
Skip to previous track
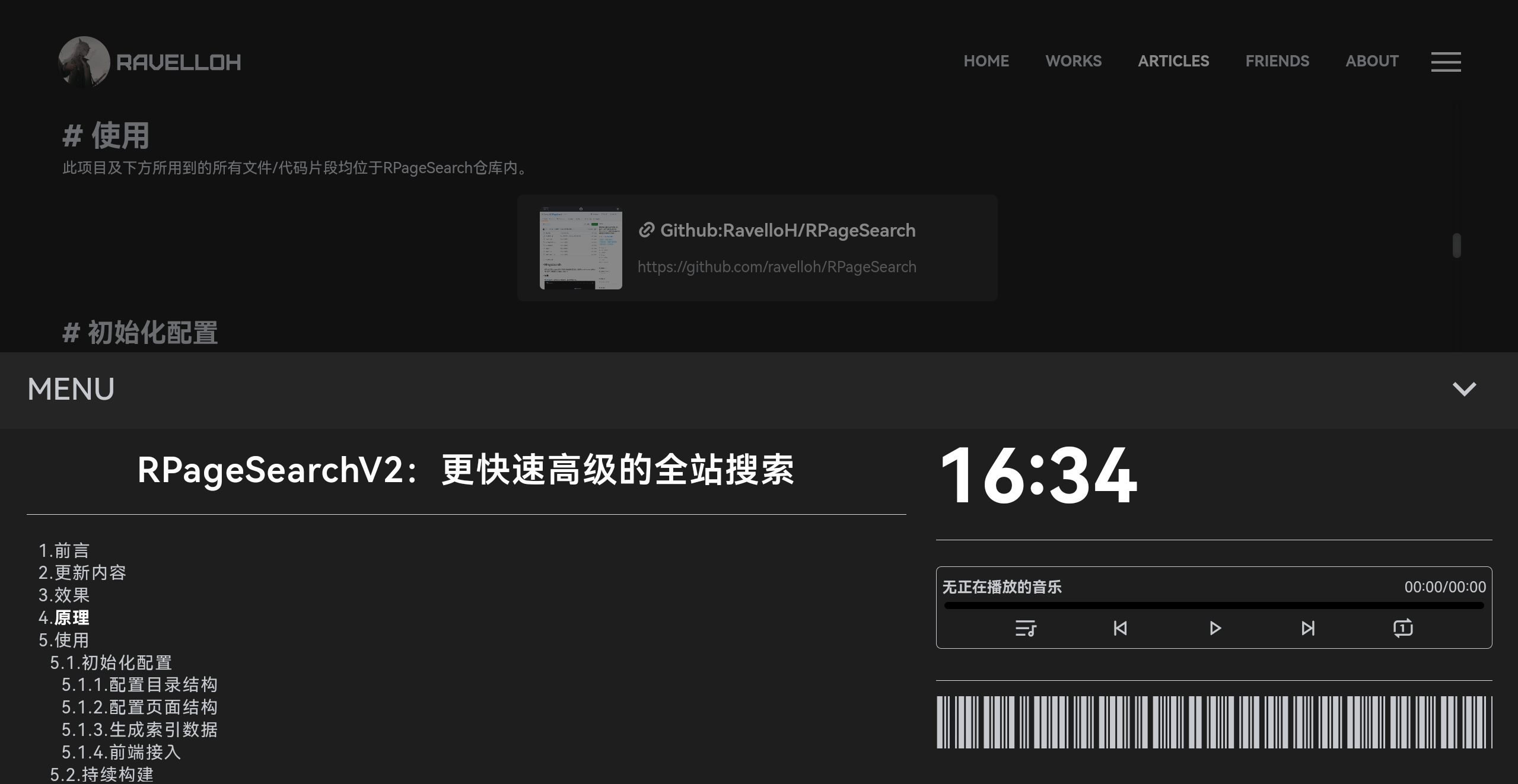click(x=1120, y=628)
